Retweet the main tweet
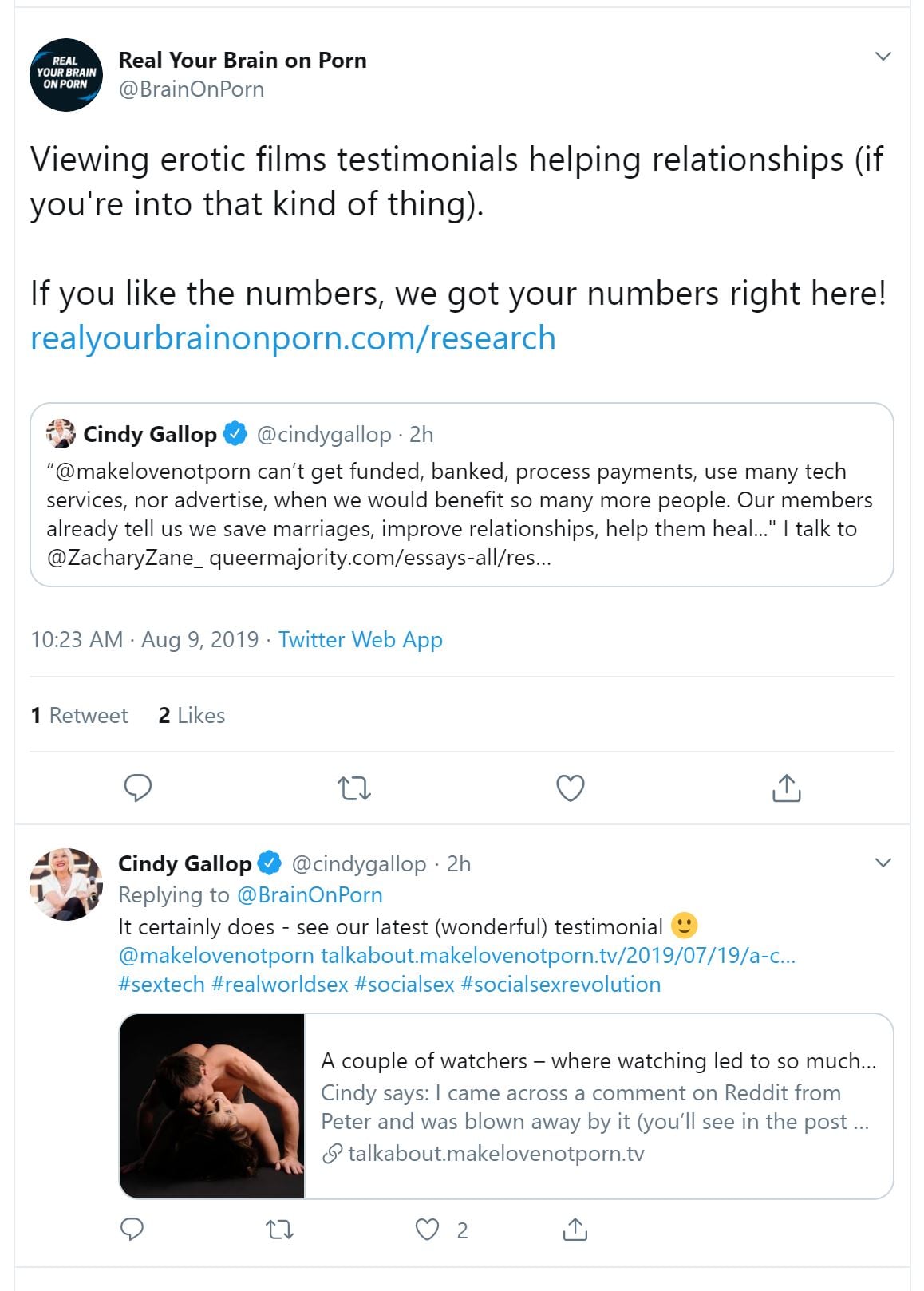Viewport: 924px width, 1291px height. tap(354, 788)
